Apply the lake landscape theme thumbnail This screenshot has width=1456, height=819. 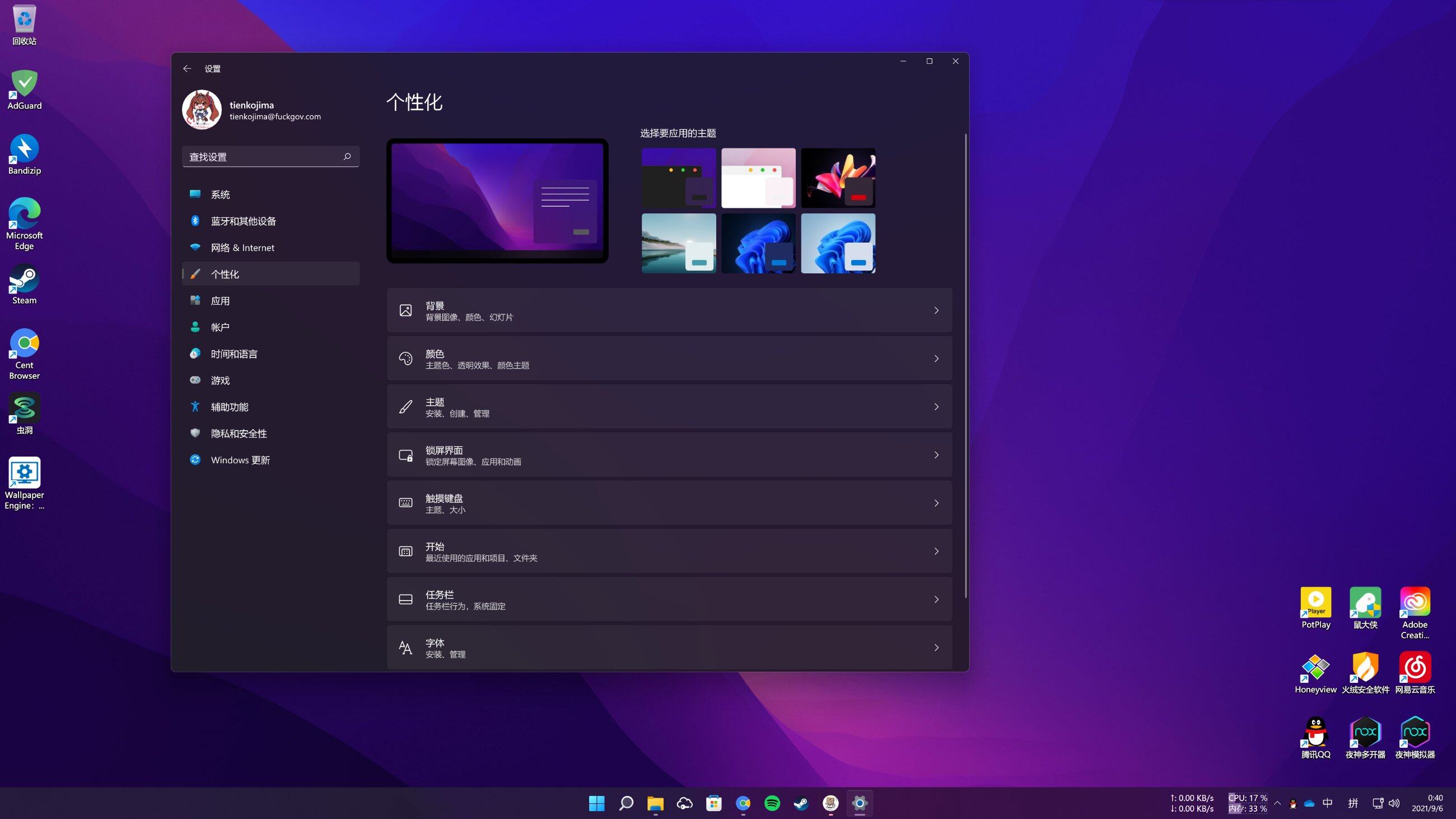pyautogui.click(x=679, y=243)
